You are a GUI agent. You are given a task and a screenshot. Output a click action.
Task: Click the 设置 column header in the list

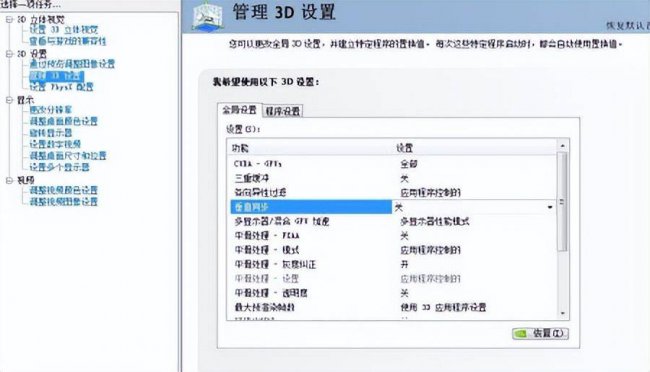[x=404, y=148]
